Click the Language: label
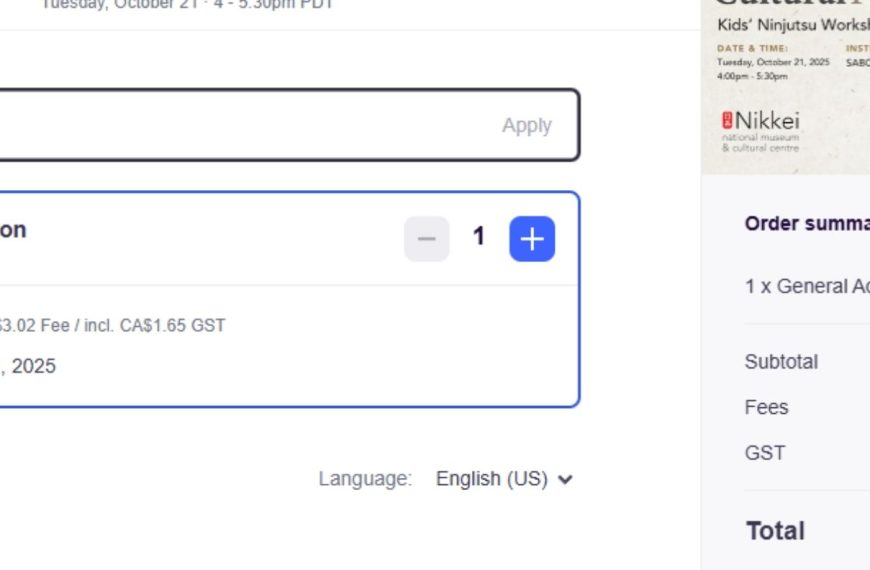The width and height of the screenshot is (870, 570). (x=365, y=479)
